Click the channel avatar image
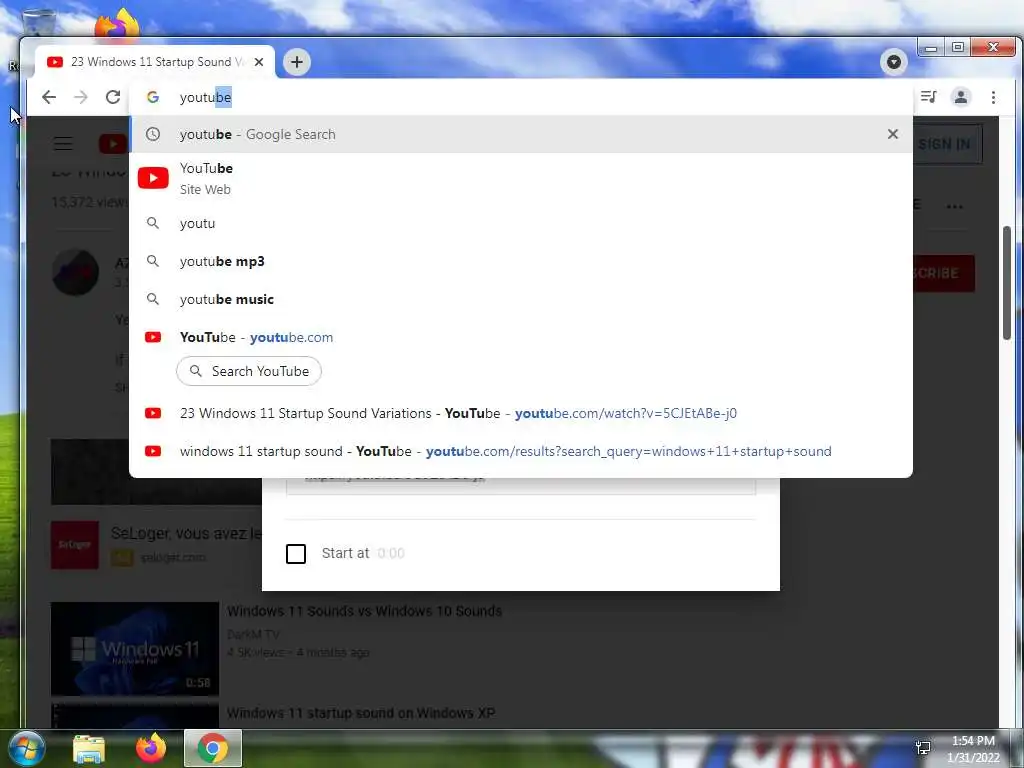Viewport: 1024px width, 768px height. [x=76, y=272]
